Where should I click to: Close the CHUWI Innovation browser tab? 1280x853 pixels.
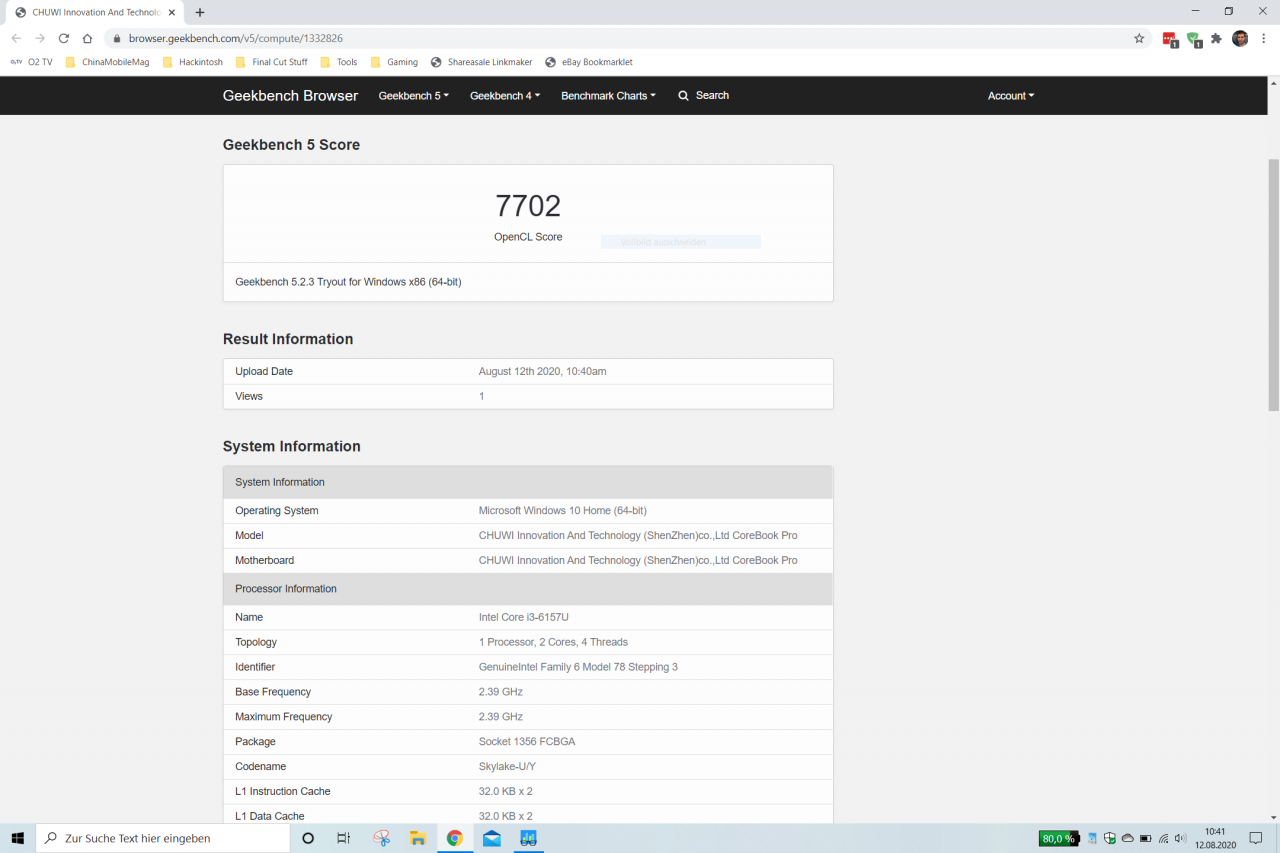pyautogui.click(x=172, y=12)
